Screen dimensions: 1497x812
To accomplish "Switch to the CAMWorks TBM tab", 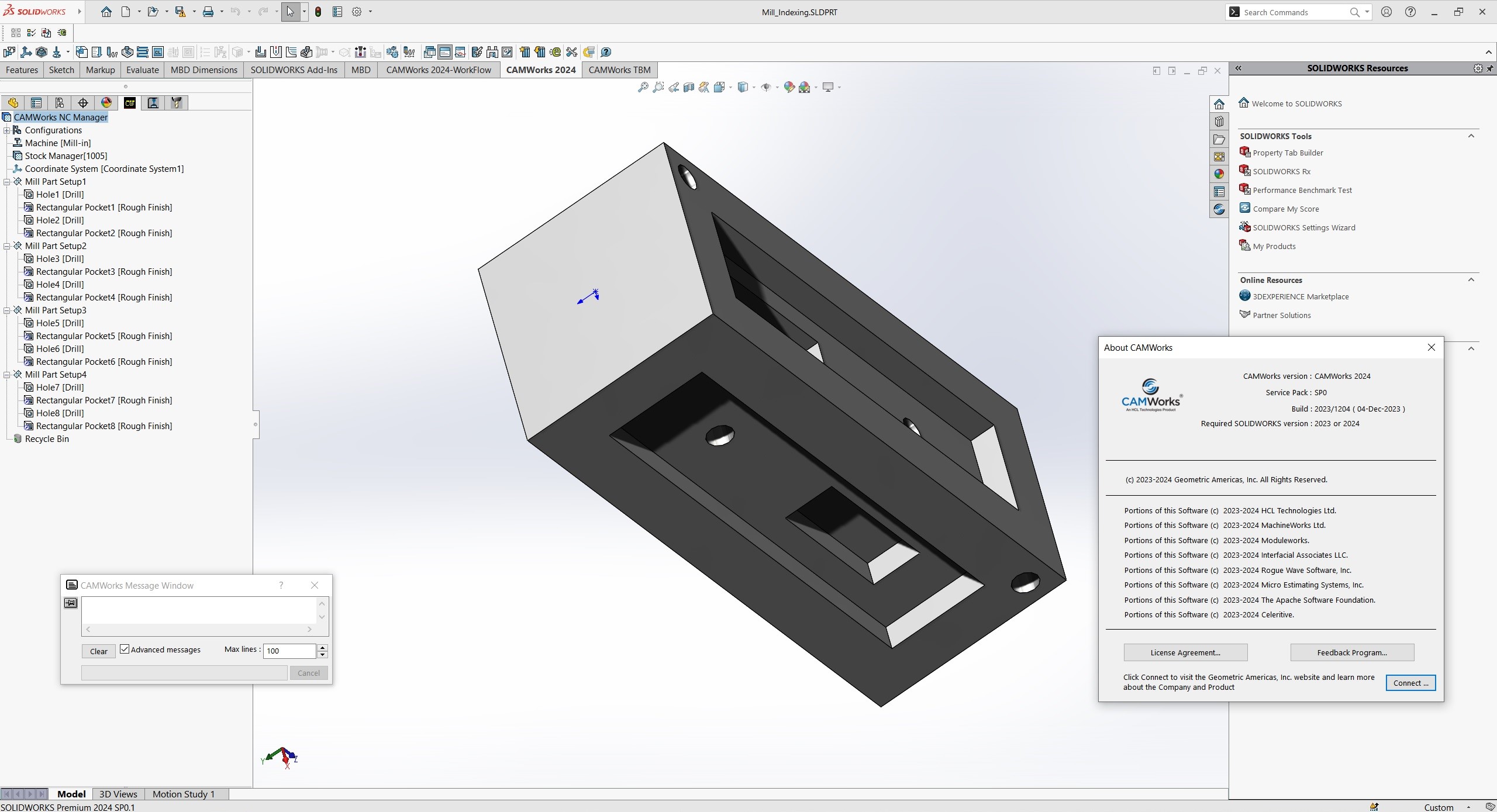I will 619,70.
